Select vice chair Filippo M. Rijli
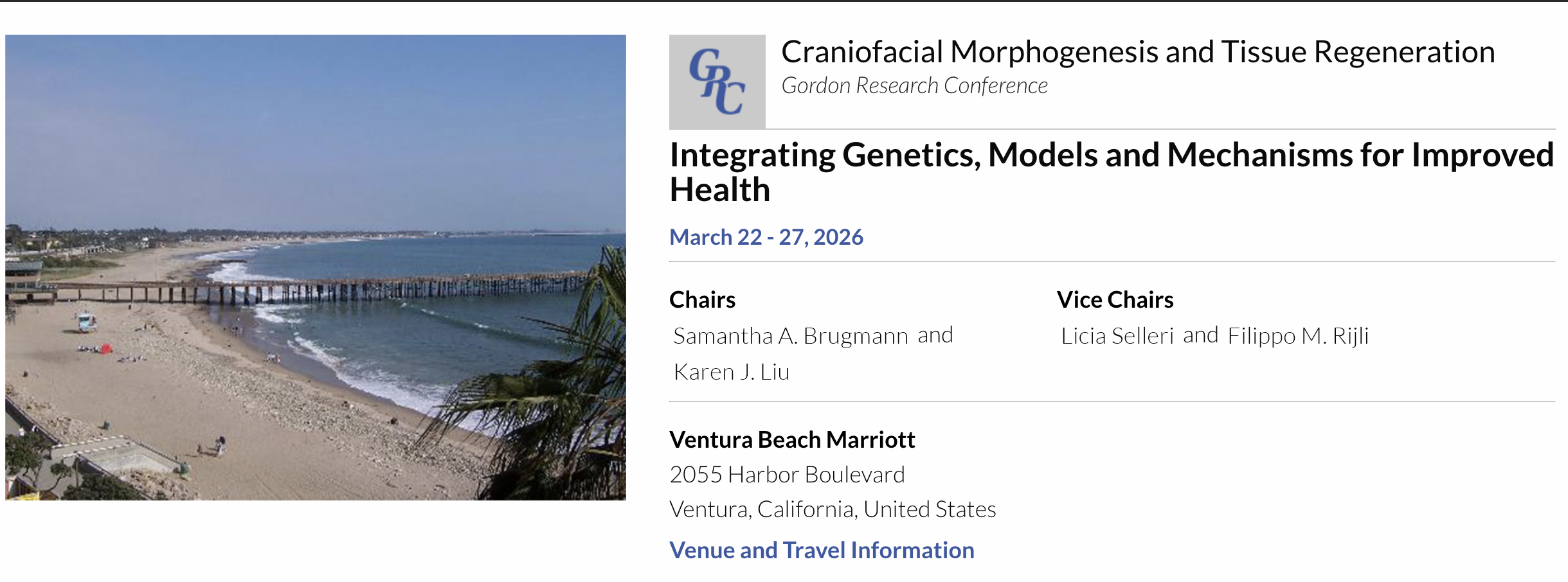Viewport: 1568px width, 582px height. click(x=1298, y=336)
